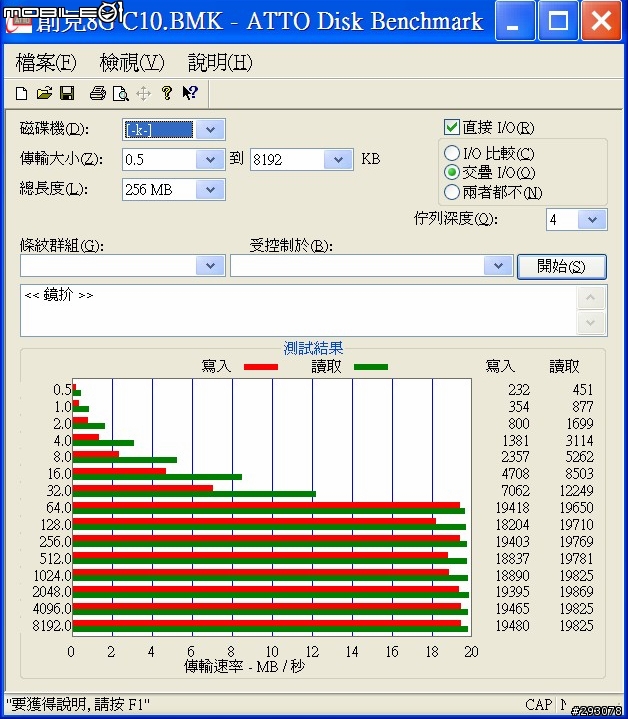Screen dimensions: 628x719
Task: Select the 兩者都不 radio button
Action: 452,192
